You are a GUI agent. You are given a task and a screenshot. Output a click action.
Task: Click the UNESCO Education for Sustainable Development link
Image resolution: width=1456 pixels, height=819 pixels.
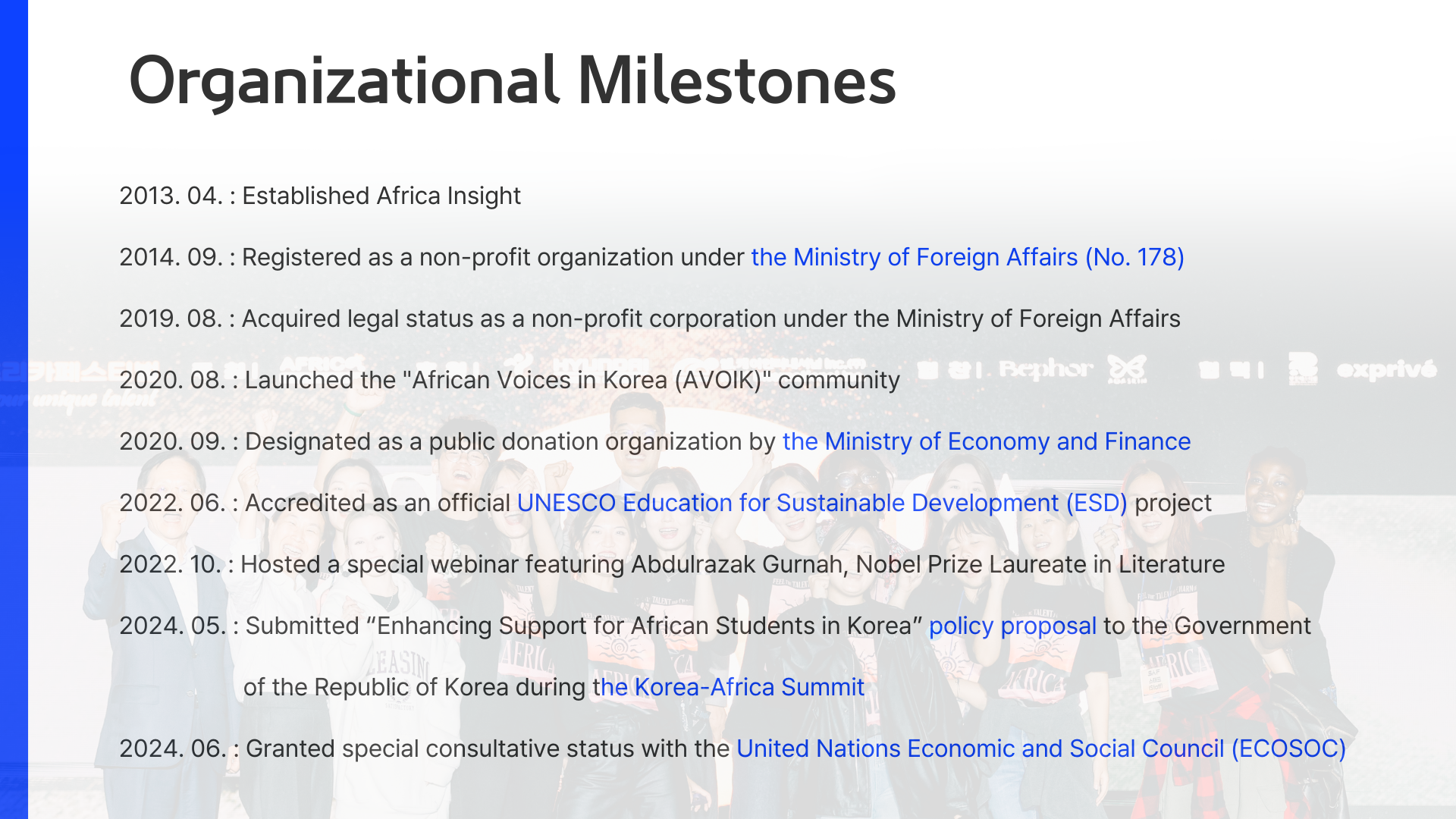point(822,504)
